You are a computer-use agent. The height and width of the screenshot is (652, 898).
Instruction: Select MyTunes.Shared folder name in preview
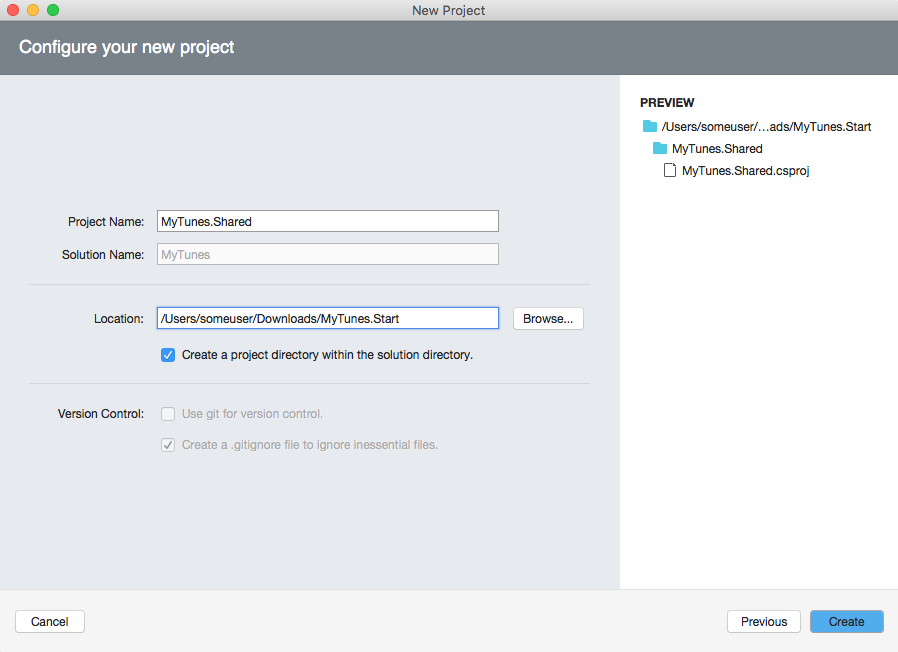click(x=717, y=149)
